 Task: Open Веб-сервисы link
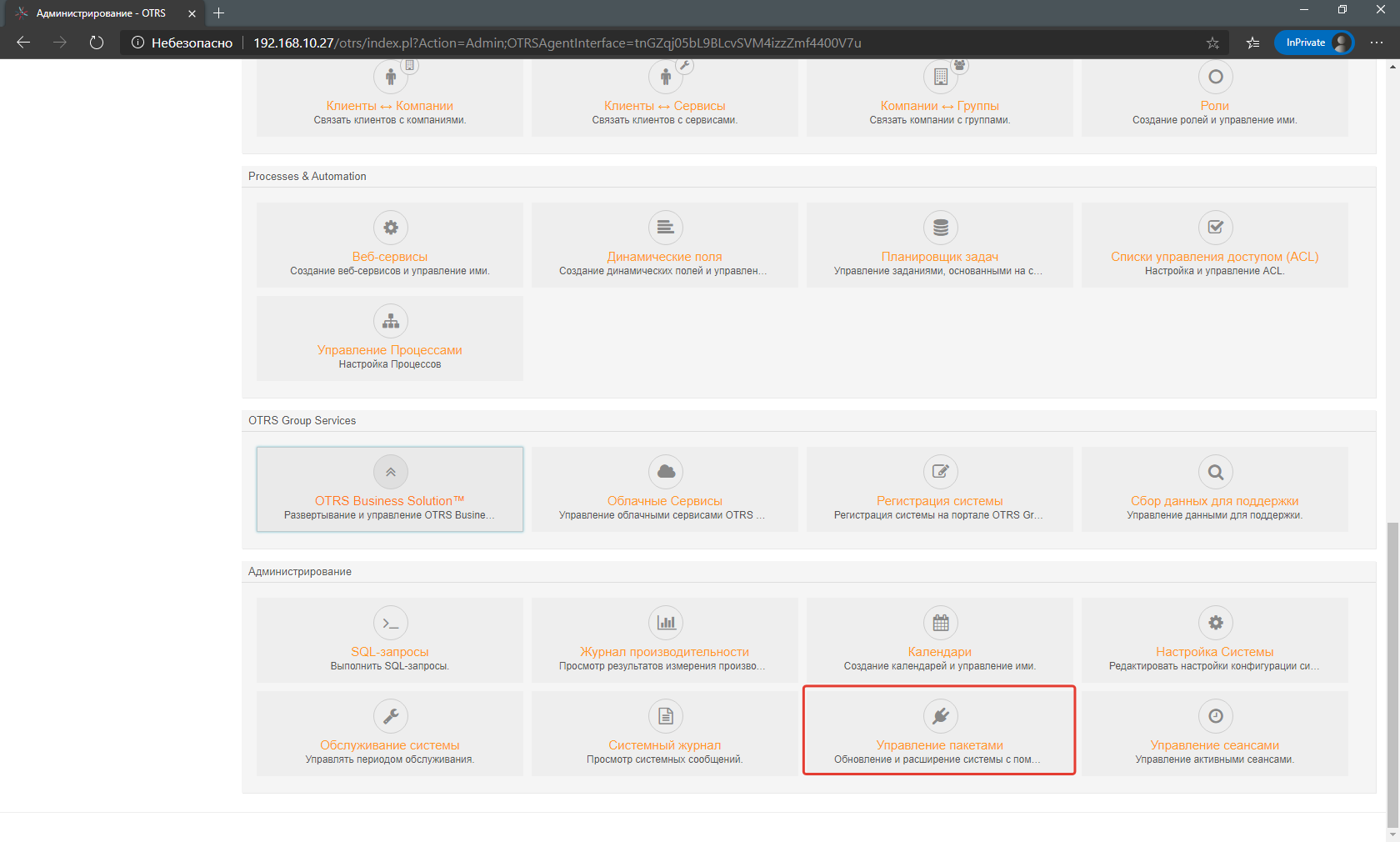pos(390,257)
